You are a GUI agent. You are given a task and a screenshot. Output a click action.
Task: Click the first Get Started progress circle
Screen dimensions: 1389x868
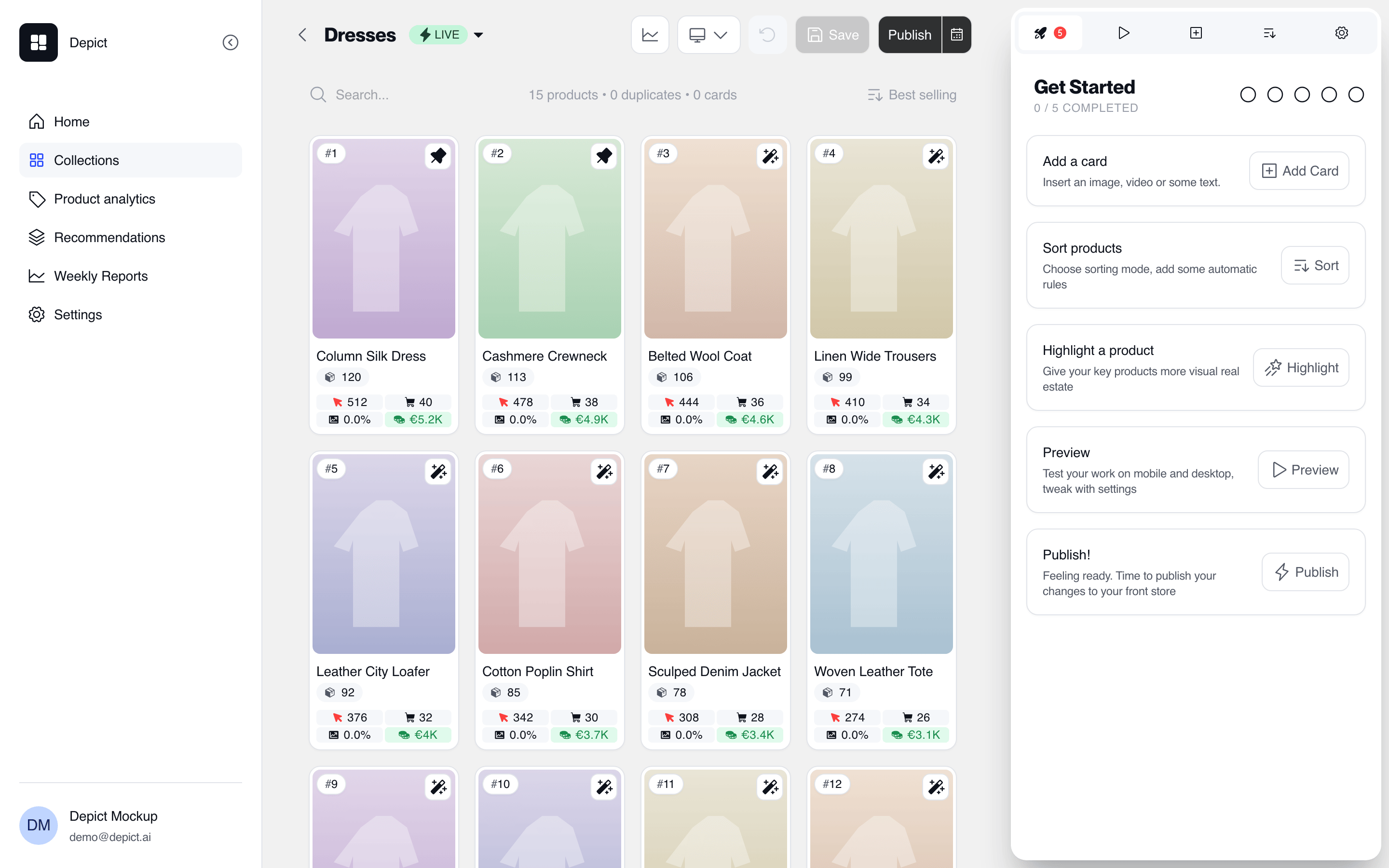point(1248,95)
